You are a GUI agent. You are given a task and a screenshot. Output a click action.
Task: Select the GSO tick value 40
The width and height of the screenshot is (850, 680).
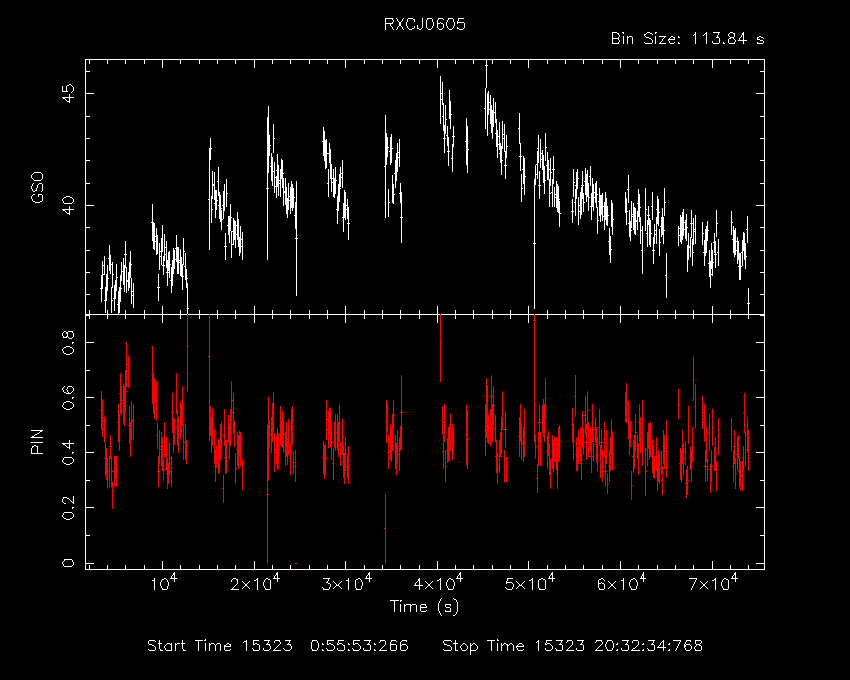[69, 206]
